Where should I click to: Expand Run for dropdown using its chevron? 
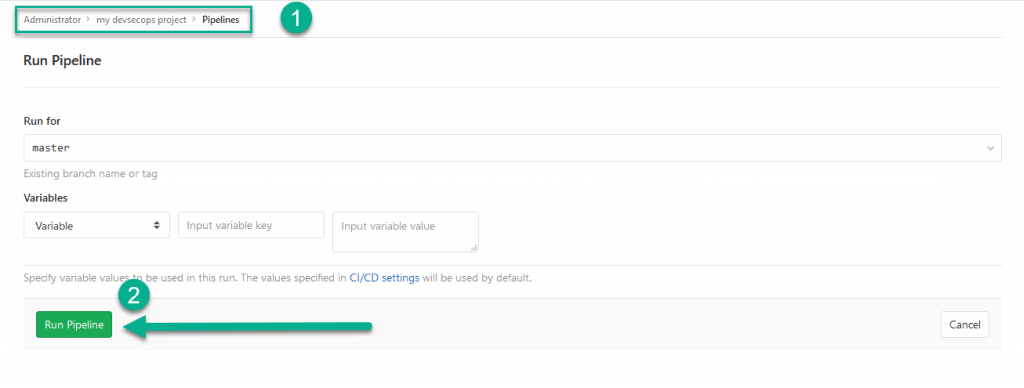point(989,149)
